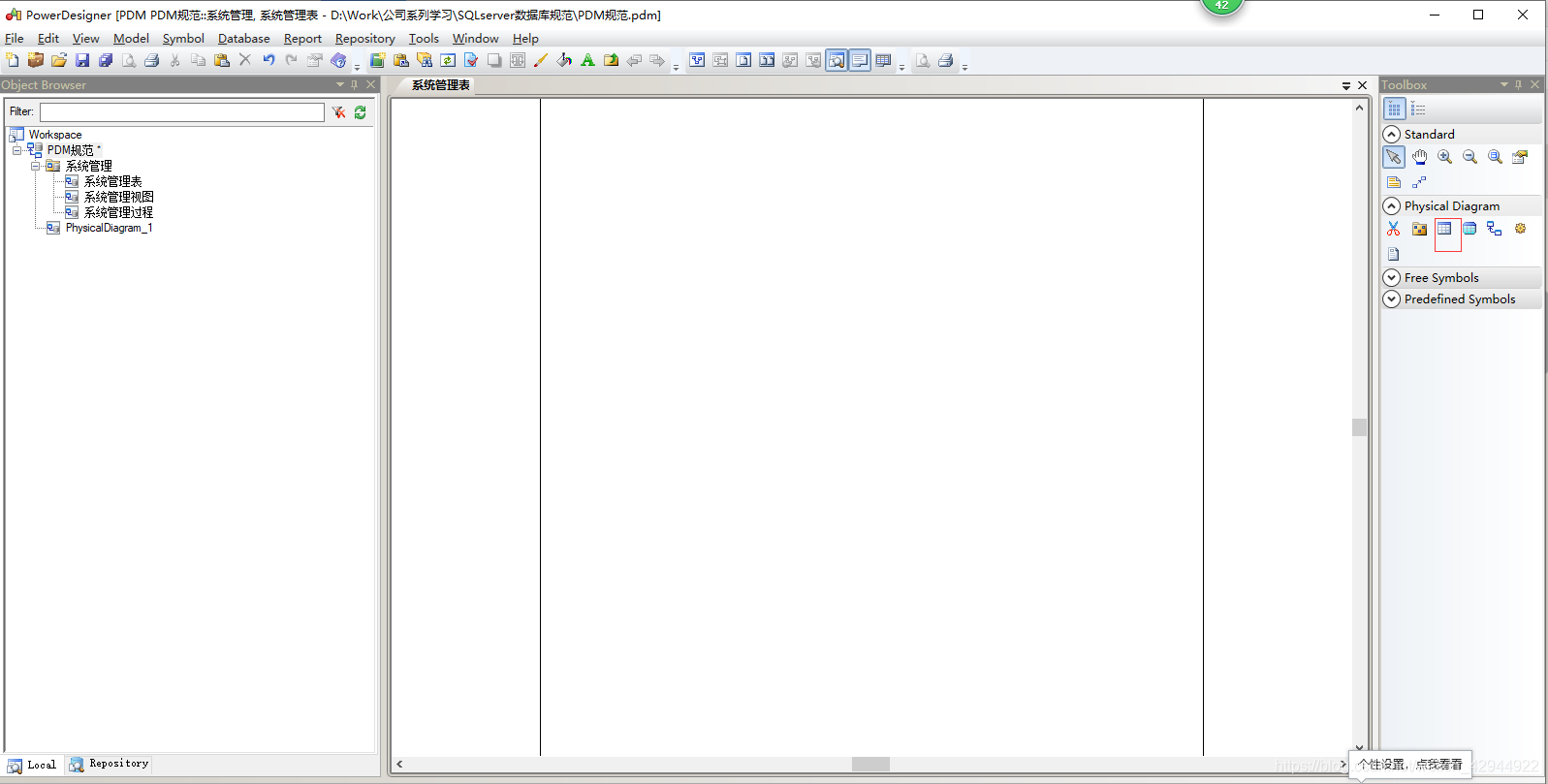
Task: Select 系统管理视图 in the browser tree
Action: pyautogui.click(x=118, y=197)
